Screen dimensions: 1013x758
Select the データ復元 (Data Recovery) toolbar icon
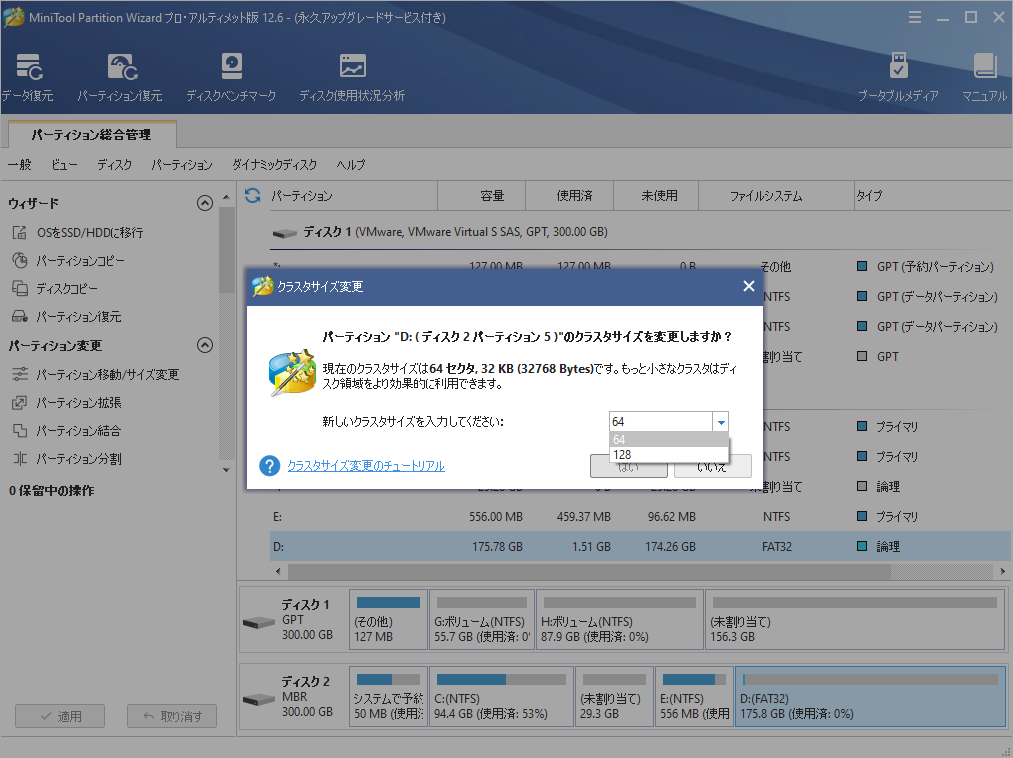pyautogui.click(x=30, y=75)
